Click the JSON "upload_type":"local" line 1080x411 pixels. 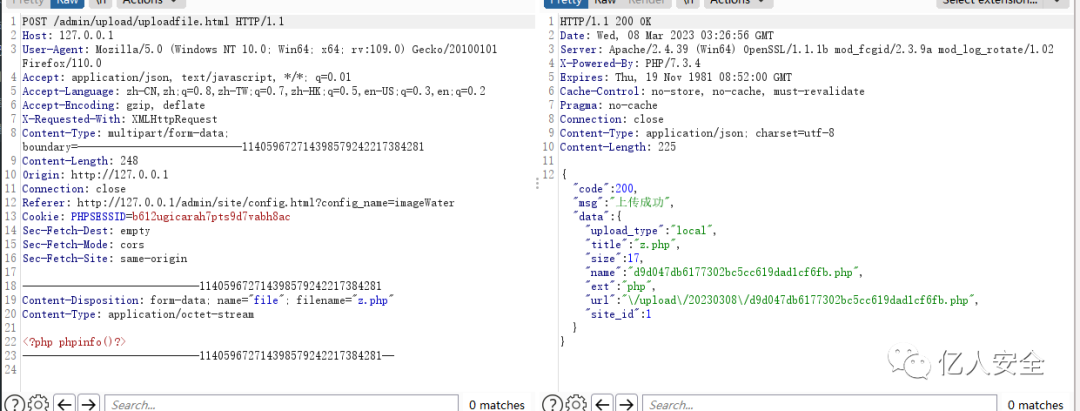click(651, 231)
